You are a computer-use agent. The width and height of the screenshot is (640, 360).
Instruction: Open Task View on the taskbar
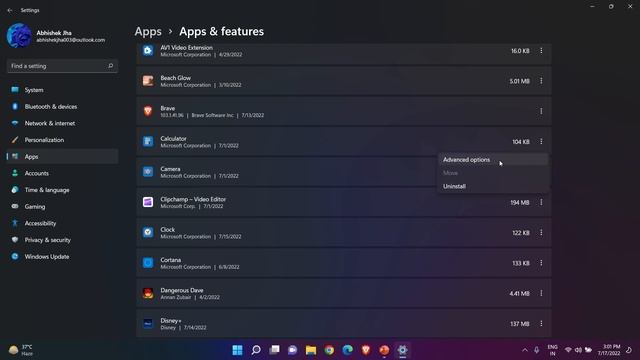pos(274,350)
